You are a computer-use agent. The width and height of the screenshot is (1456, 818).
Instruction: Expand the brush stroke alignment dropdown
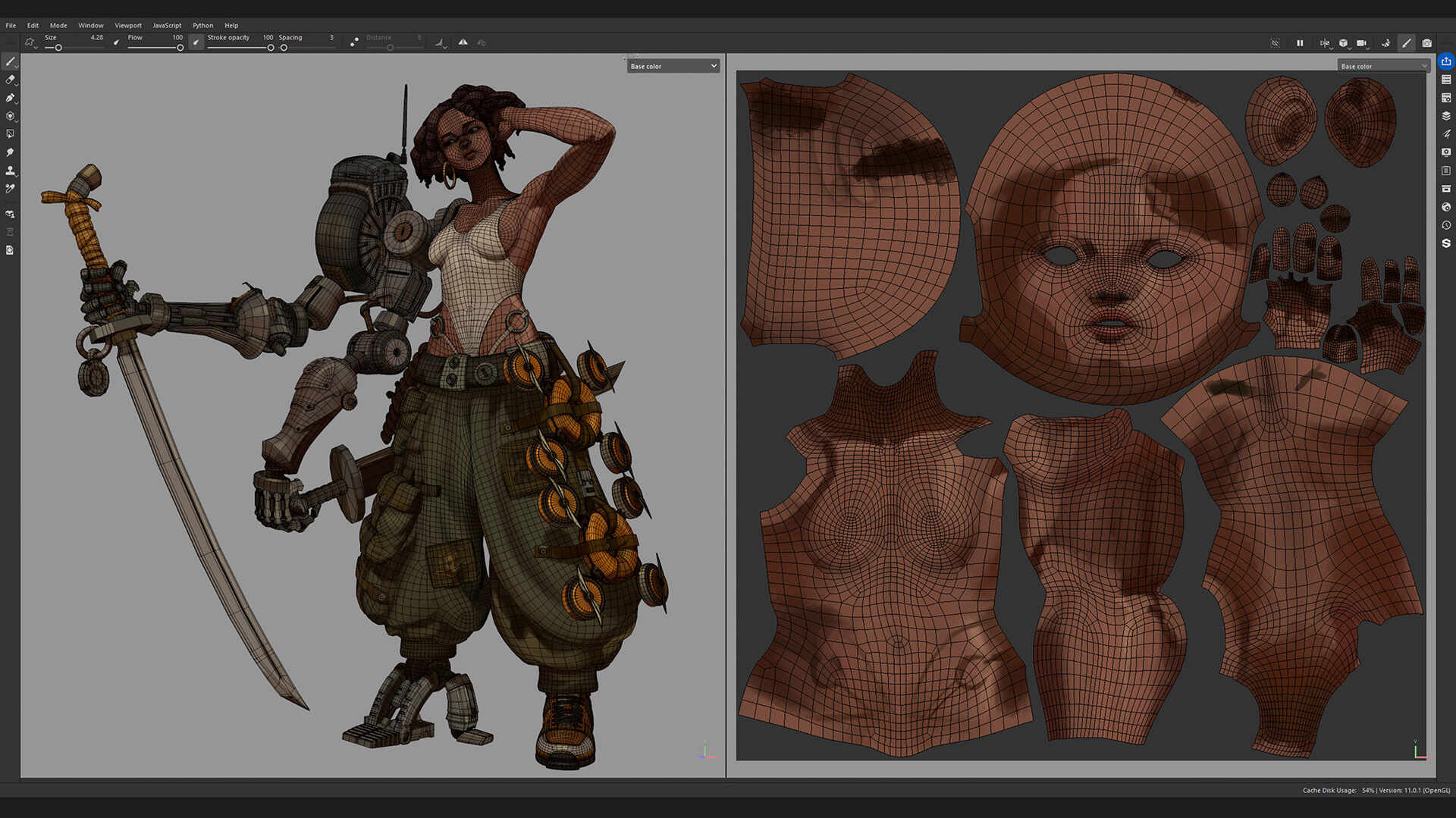pos(441,43)
